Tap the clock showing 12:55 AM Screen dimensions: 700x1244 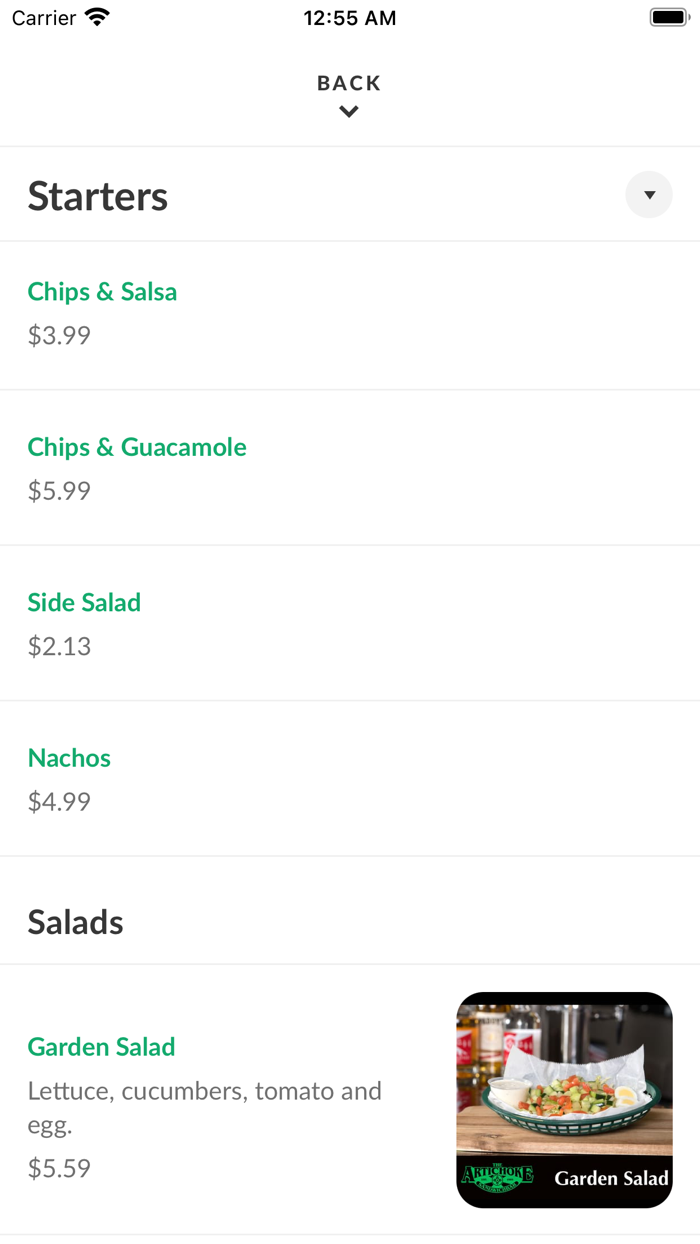click(x=350, y=17)
